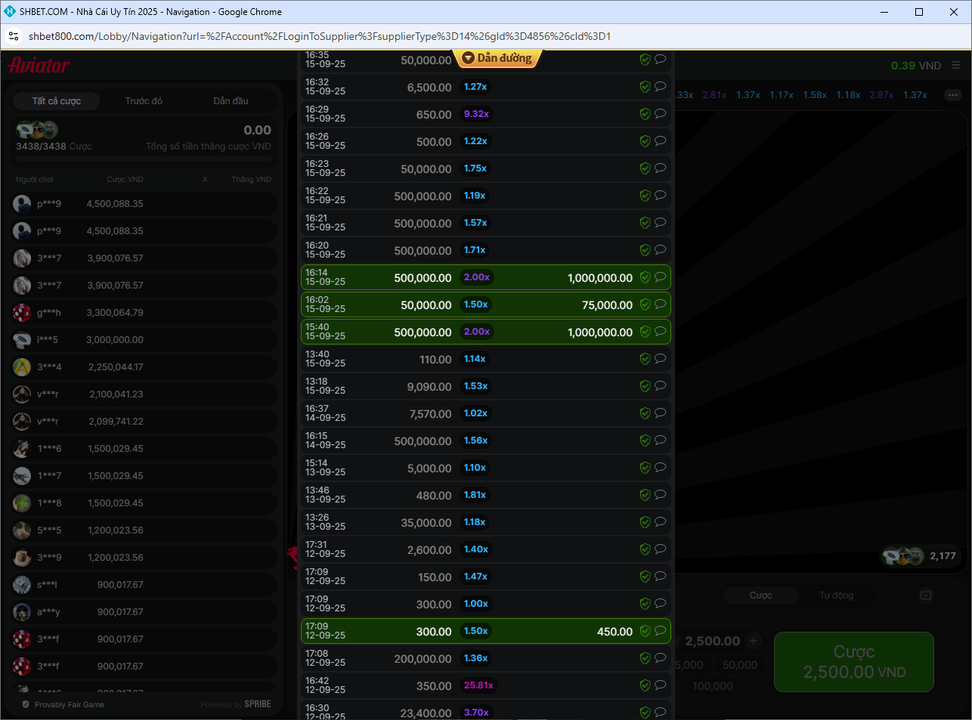Open the hamburger menu beside VND balance
Viewport: 972px width, 720px height.
click(x=954, y=65)
